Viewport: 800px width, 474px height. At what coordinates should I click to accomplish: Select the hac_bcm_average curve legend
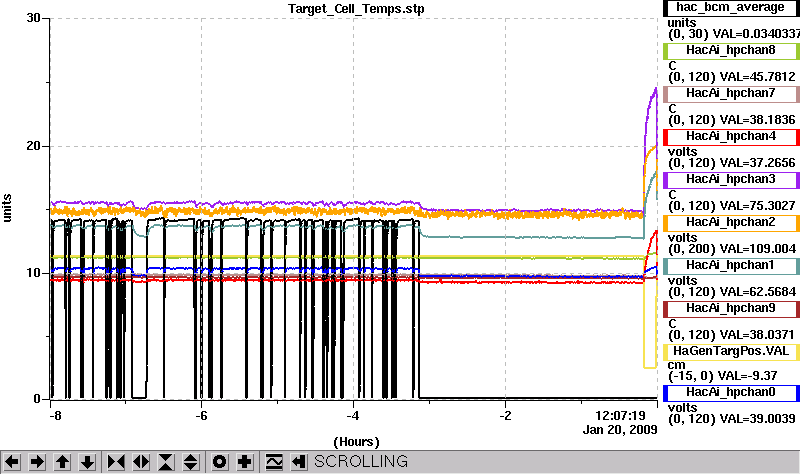point(731,8)
